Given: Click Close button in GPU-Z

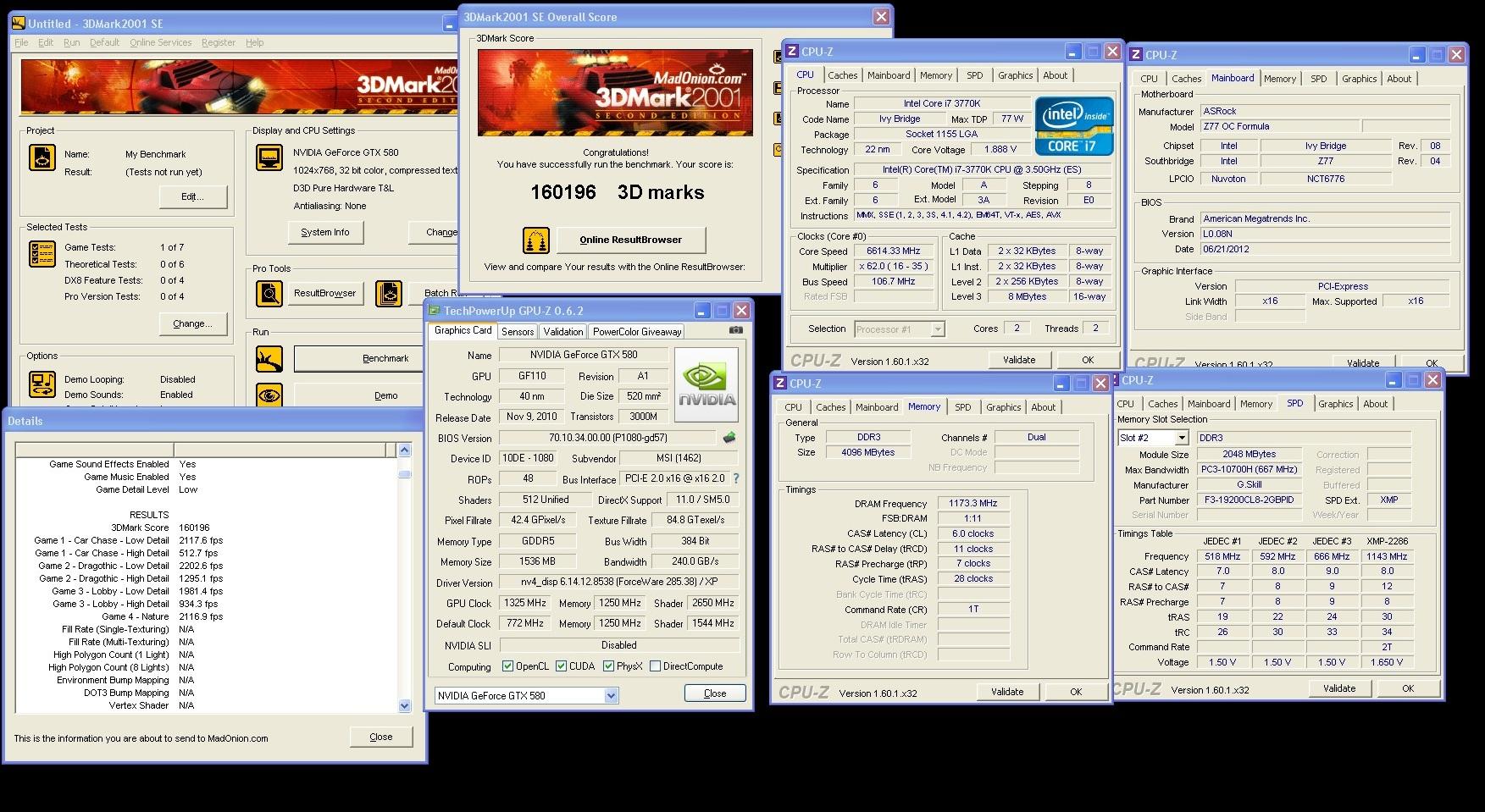Looking at the screenshot, I should coord(715,693).
